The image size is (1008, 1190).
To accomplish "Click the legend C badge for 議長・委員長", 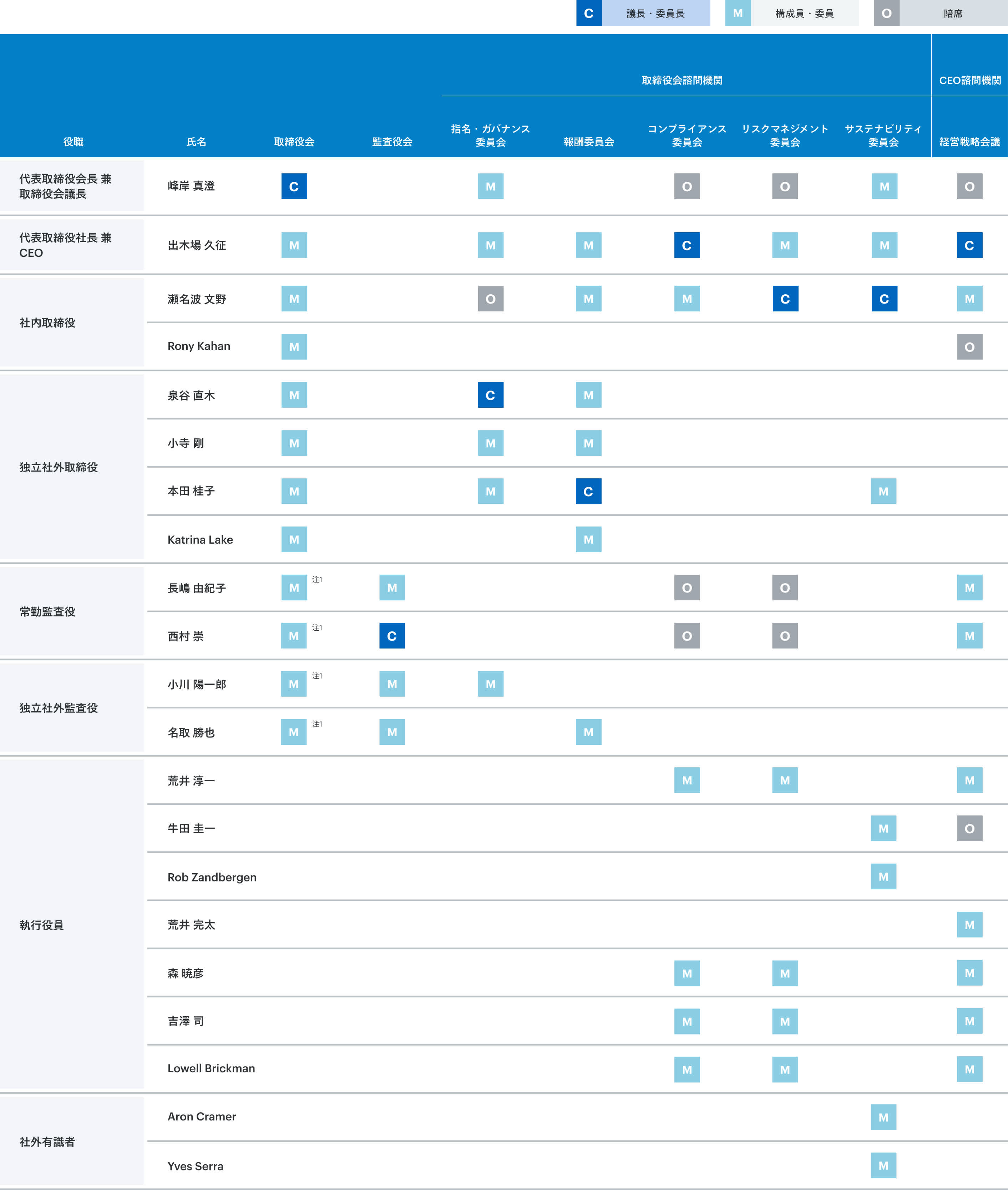I will point(589,13).
